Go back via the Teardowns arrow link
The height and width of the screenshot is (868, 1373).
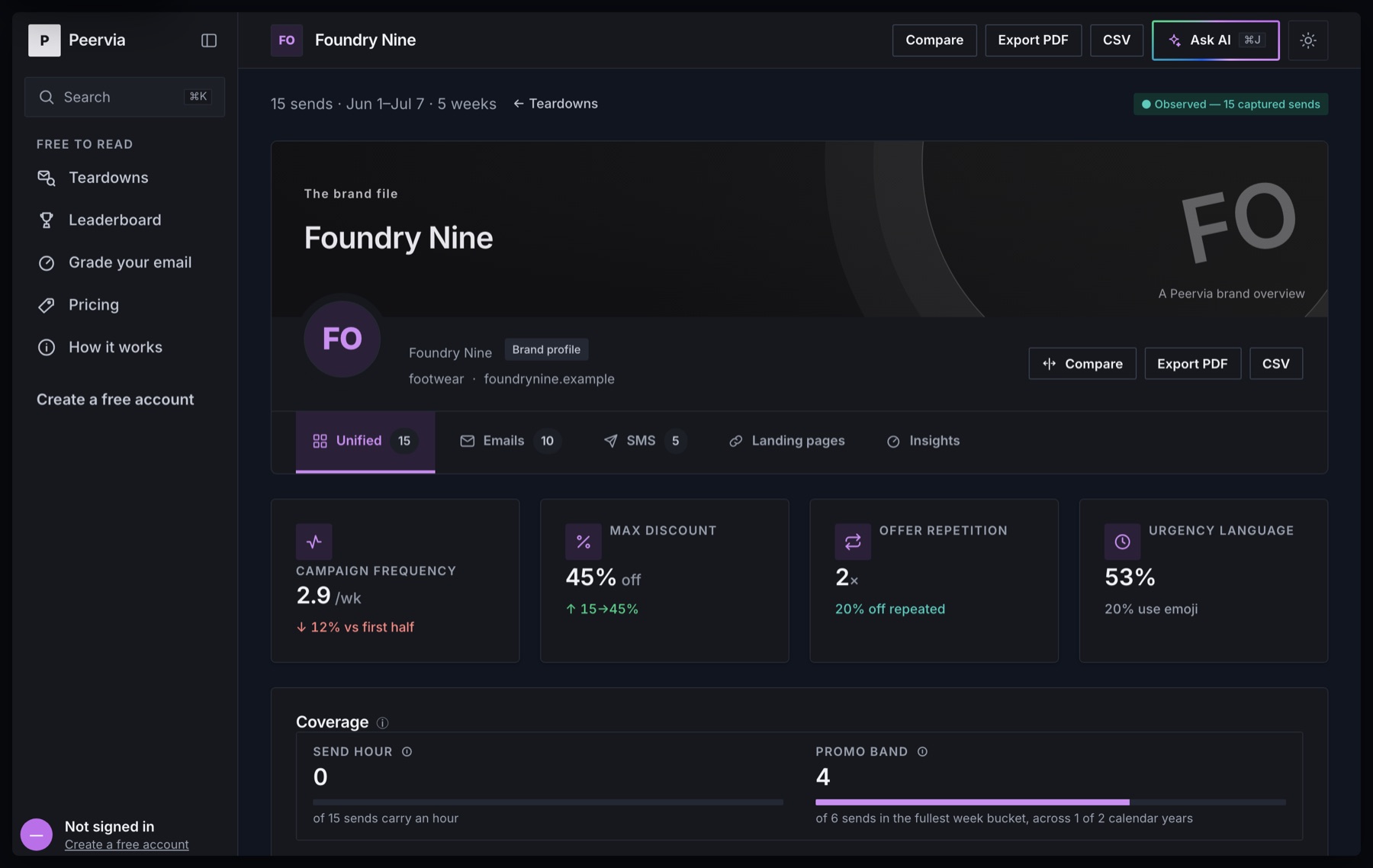click(555, 104)
